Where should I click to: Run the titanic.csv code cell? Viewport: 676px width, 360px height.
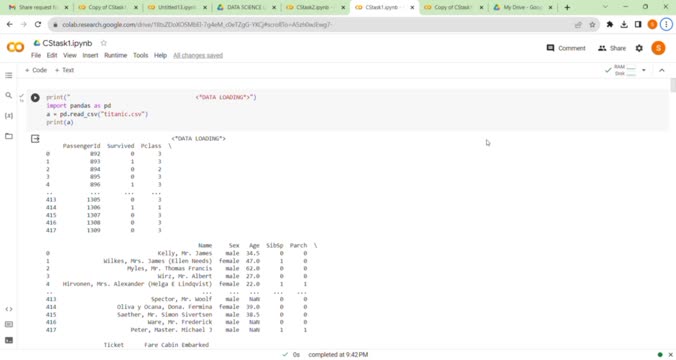pos(35,98)
